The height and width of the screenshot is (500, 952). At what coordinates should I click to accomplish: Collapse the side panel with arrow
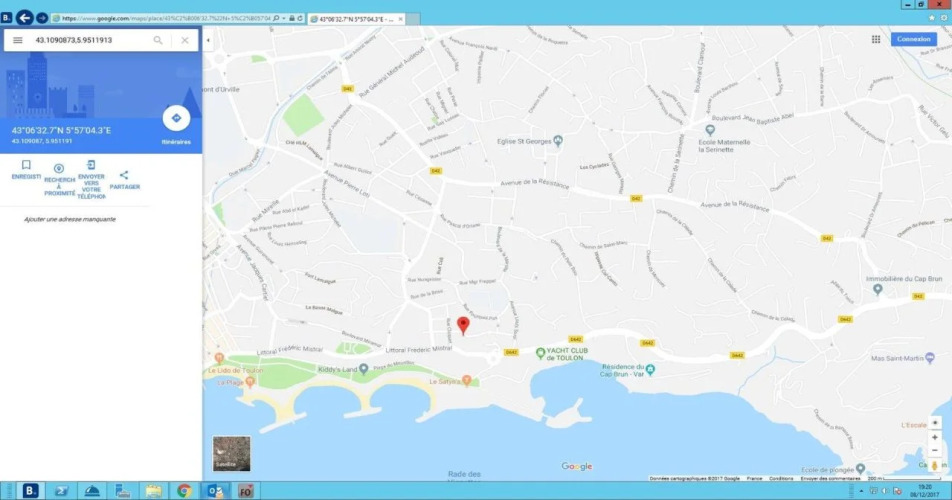(208, 40)
